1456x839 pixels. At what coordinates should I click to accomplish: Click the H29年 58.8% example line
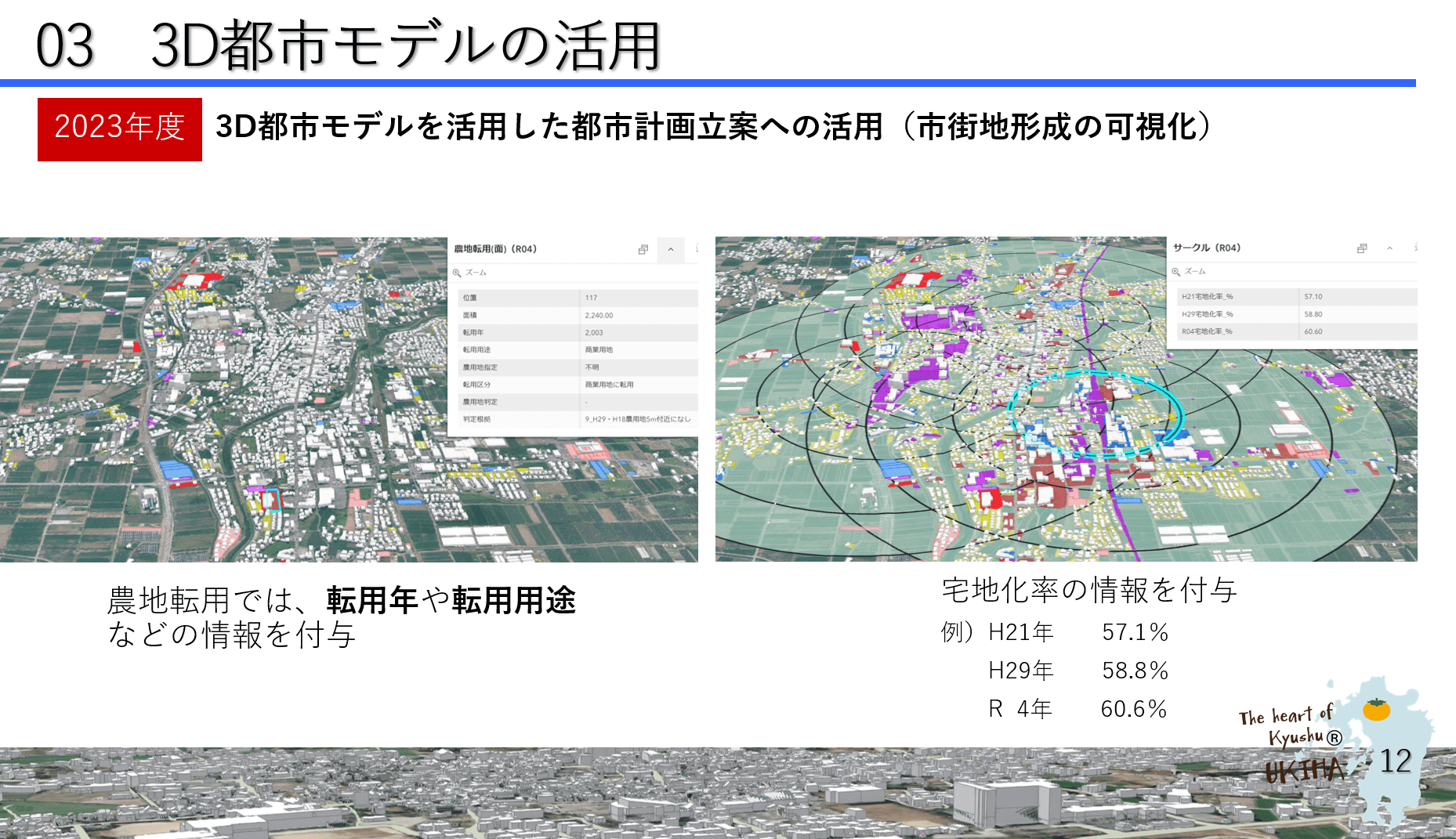[x=1078, y=671]
